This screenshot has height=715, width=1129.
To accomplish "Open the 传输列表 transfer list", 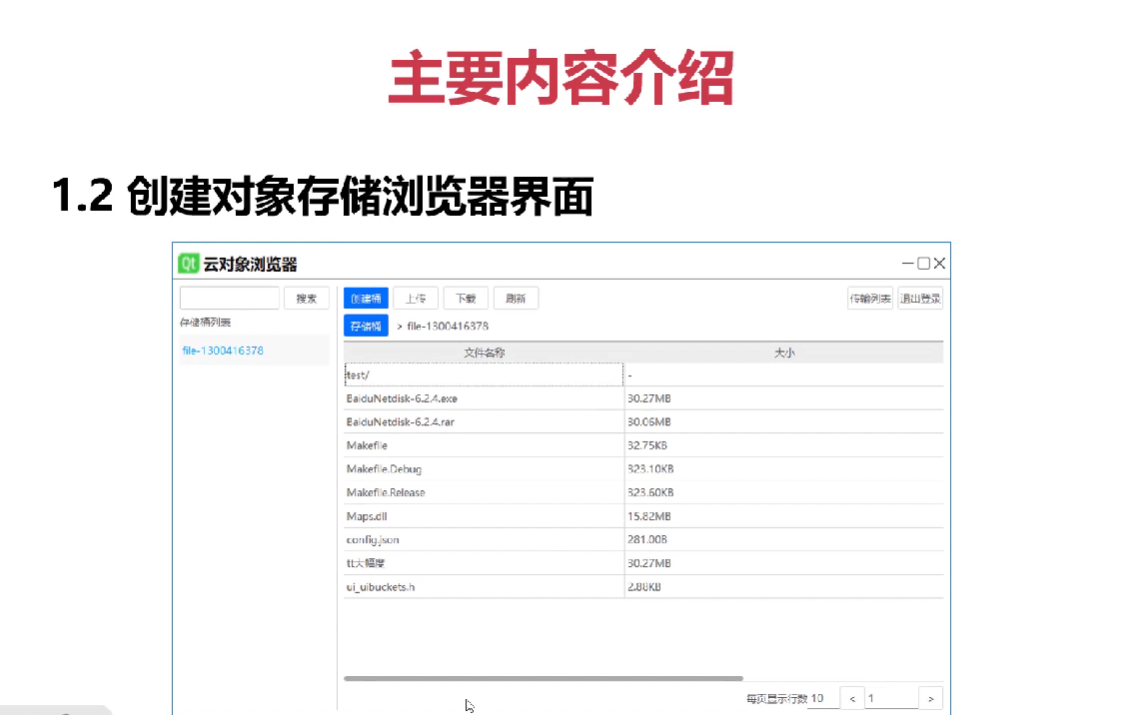I will tap(870, 298).
